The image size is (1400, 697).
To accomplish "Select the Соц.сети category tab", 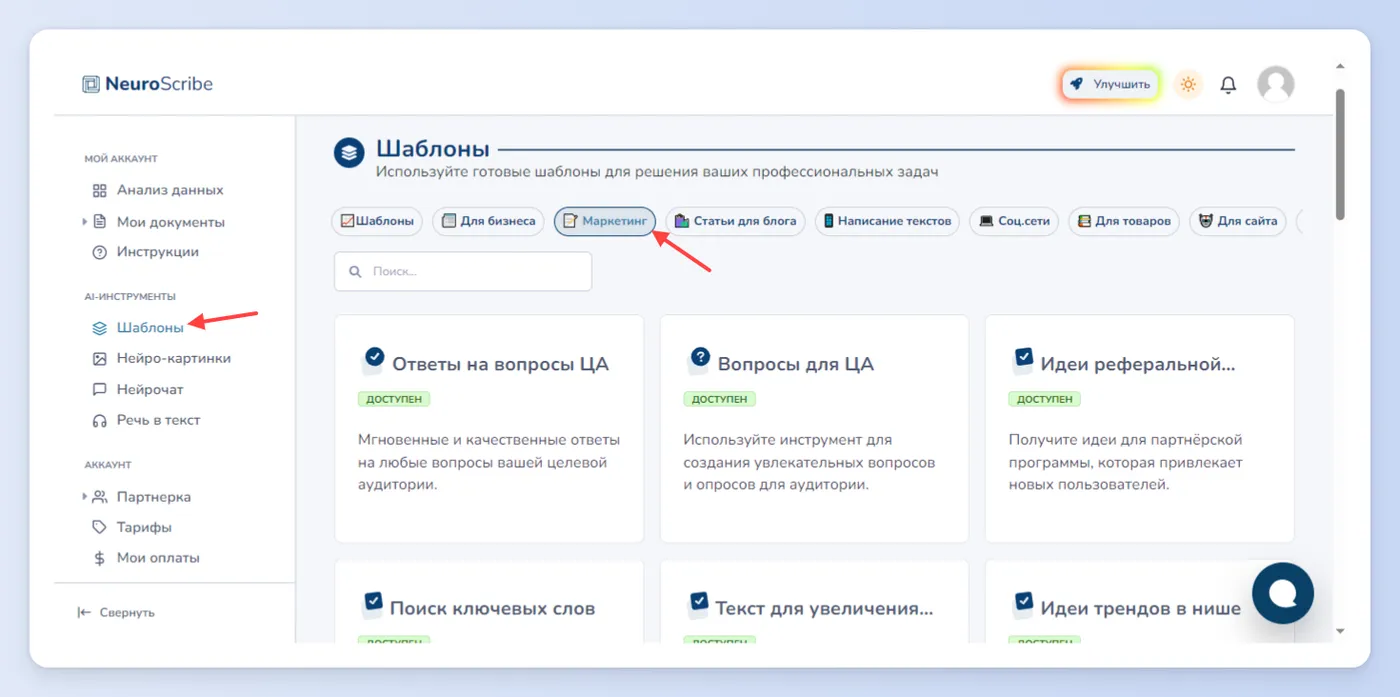I will [1014, 221].
